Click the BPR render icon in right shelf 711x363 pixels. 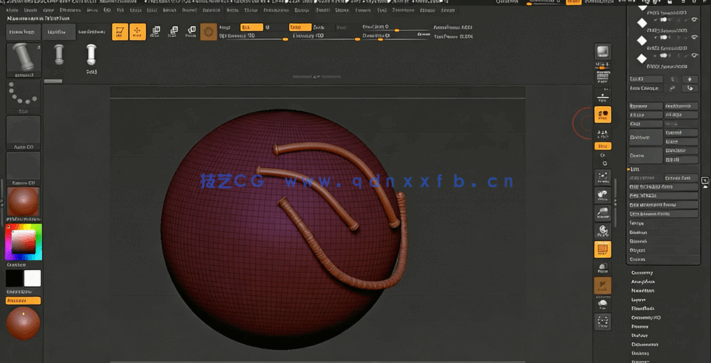point(603,52)
